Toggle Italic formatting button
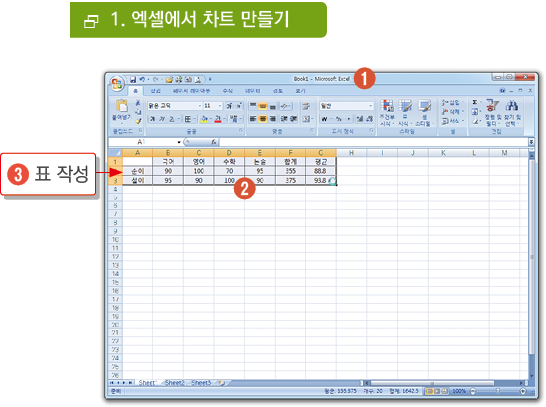This screenshot has height=407, width=546. click(162, 119)
